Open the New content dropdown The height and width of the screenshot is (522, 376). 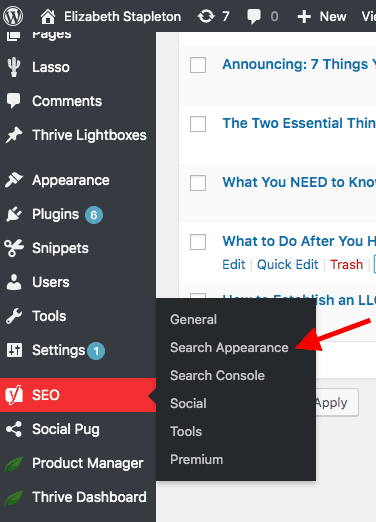click(x=322, y=16)
